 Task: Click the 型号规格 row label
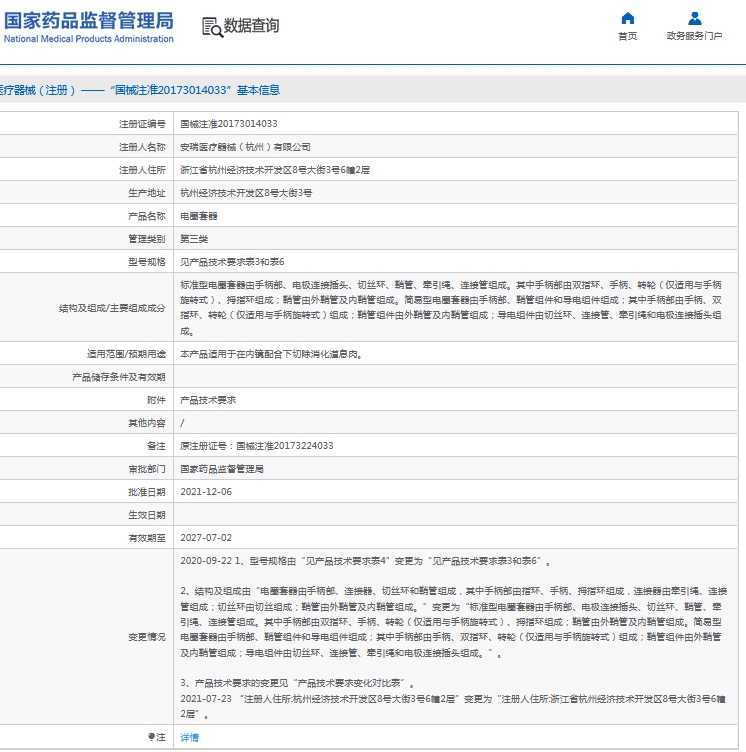click(x=147, y=262)
